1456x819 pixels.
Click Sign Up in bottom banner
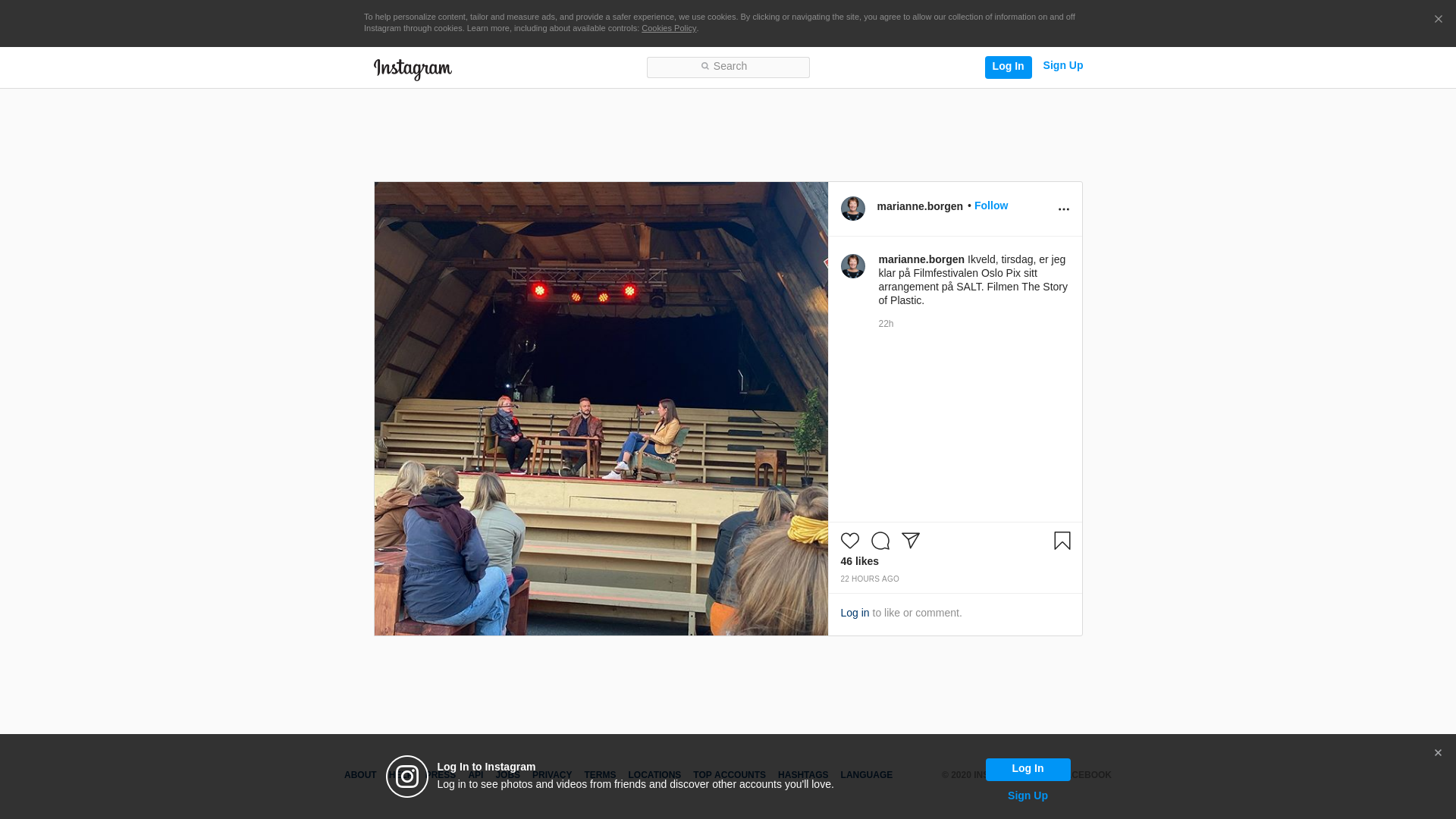[x=1028, y=795]
